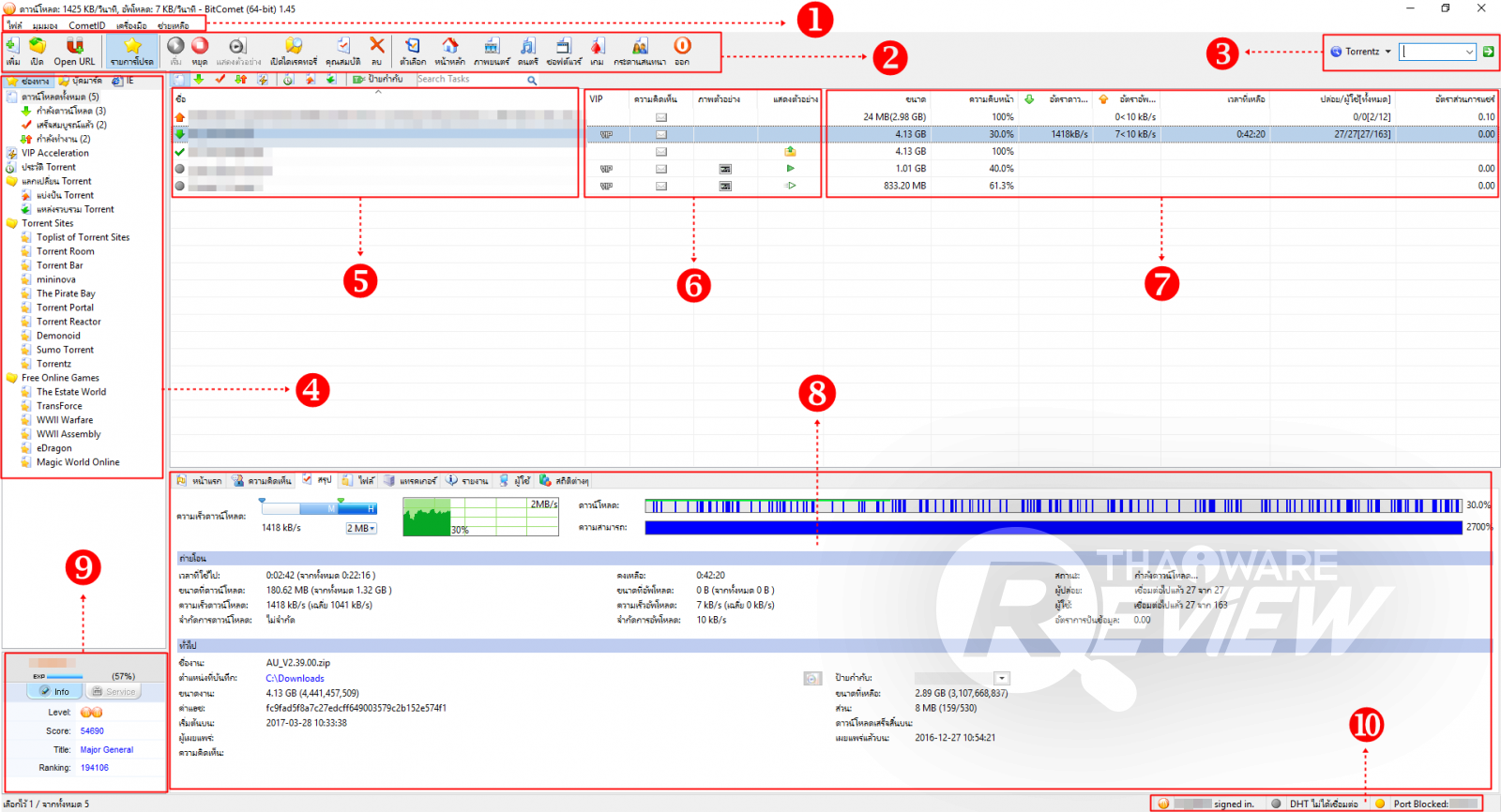Image resolution: width=1501 pixels, height=812 pixels.
Task: Open the เครื่องมือ tools menu
Action: coord(131,25)
